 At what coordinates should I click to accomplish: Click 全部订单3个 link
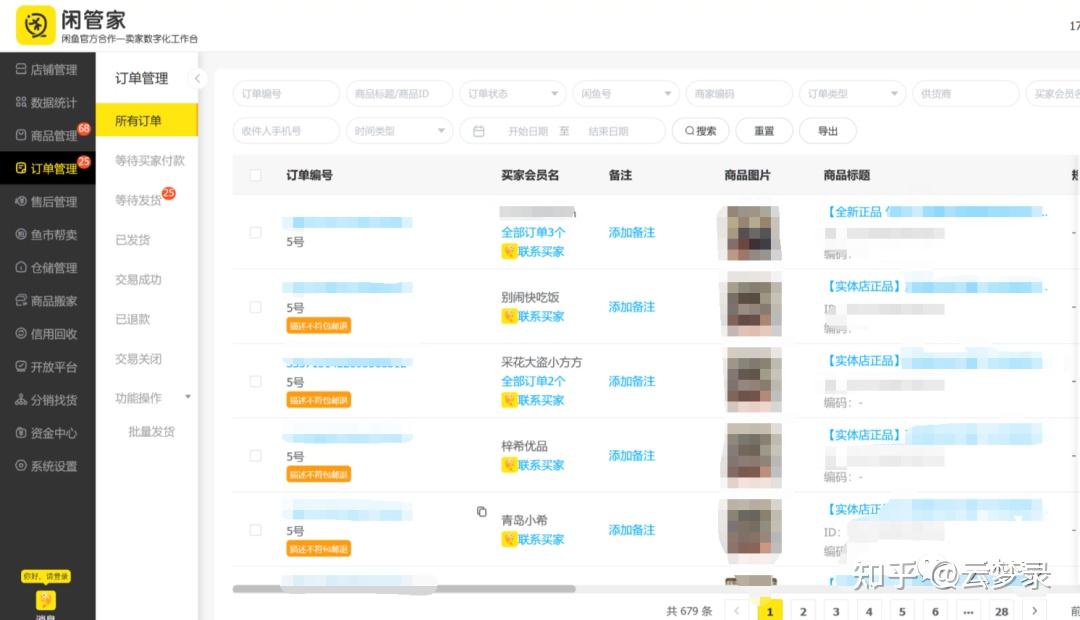click(533, 233)
